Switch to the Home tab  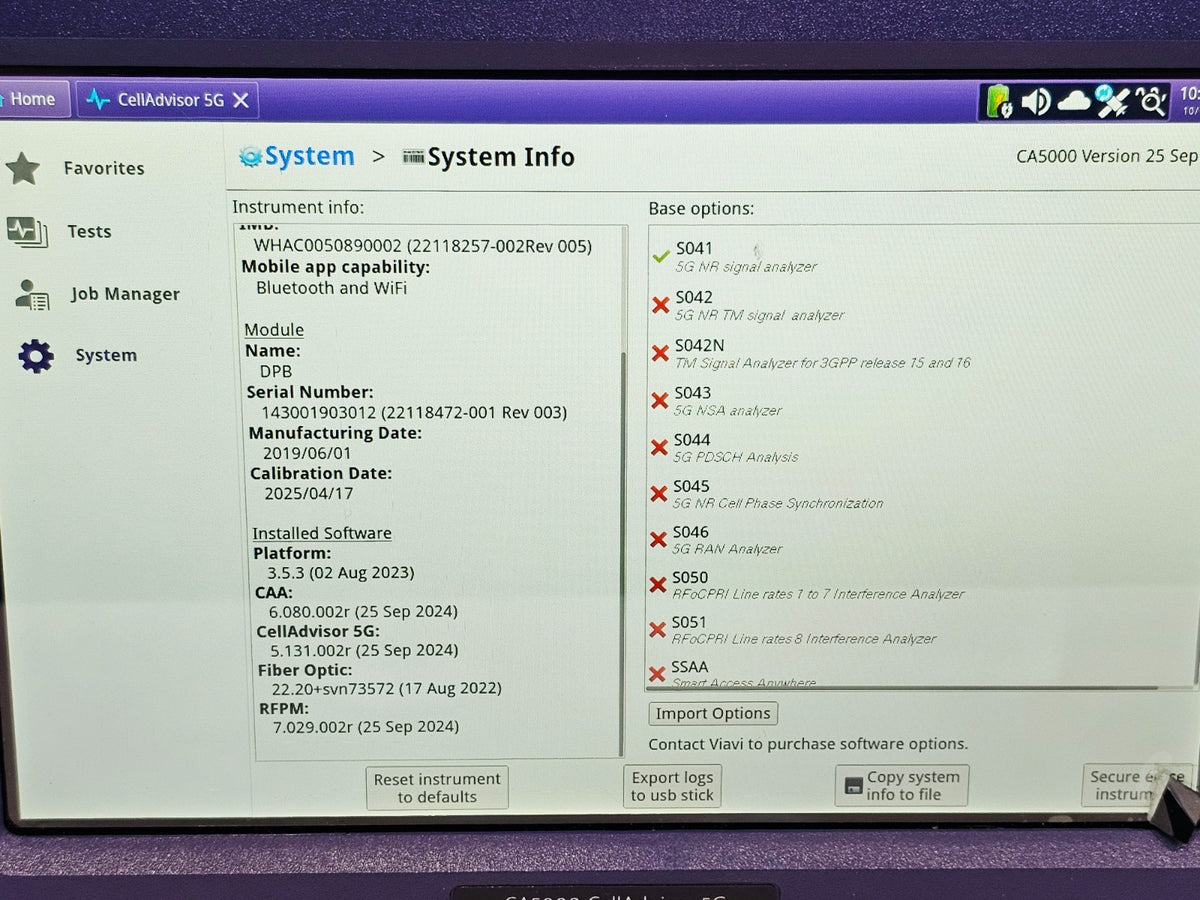coord(32,99)
